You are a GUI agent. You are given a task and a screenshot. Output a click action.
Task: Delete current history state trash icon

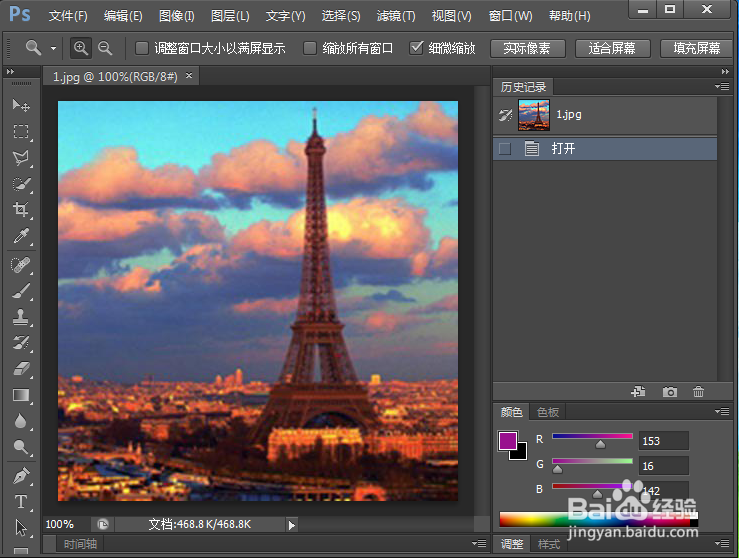698,392
